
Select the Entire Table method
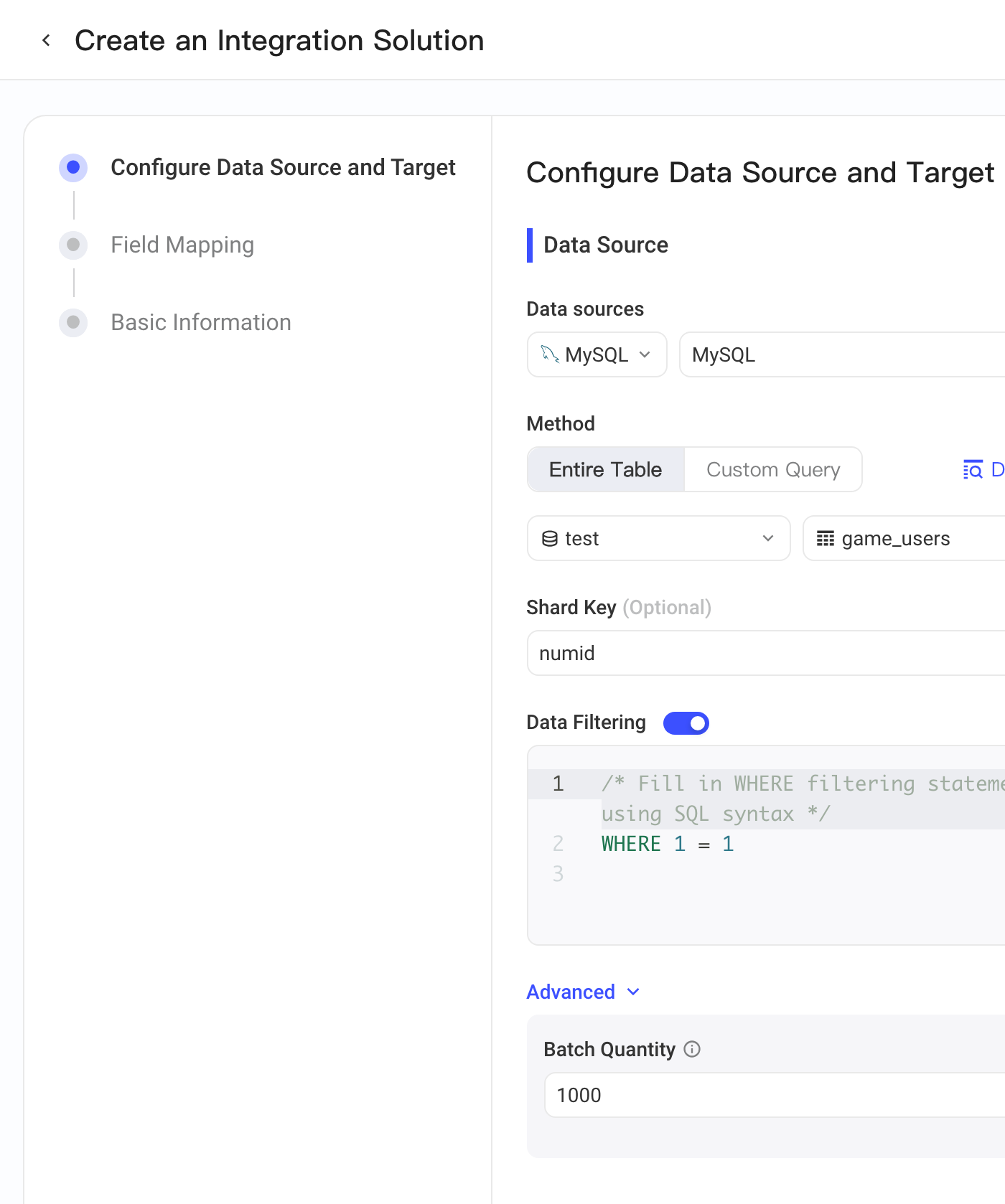606,469
